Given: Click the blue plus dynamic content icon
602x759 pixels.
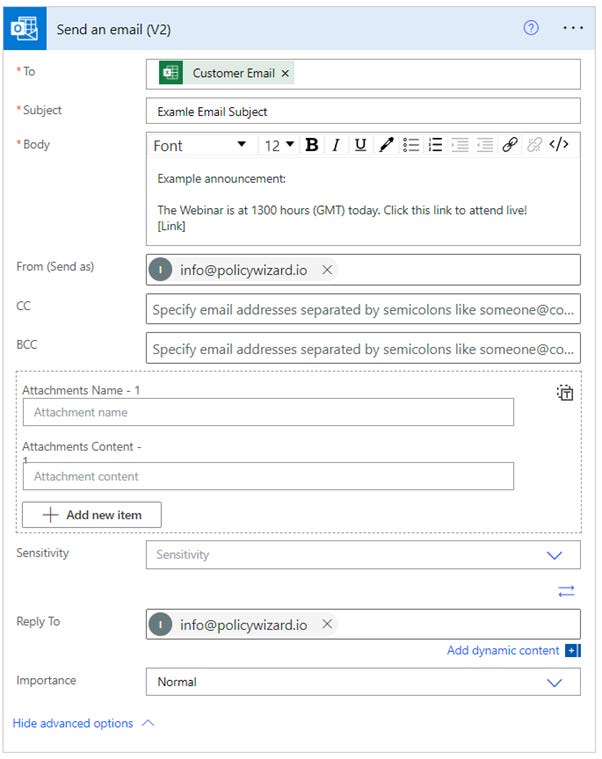Looking at the screenshot, I should (575, 652).
